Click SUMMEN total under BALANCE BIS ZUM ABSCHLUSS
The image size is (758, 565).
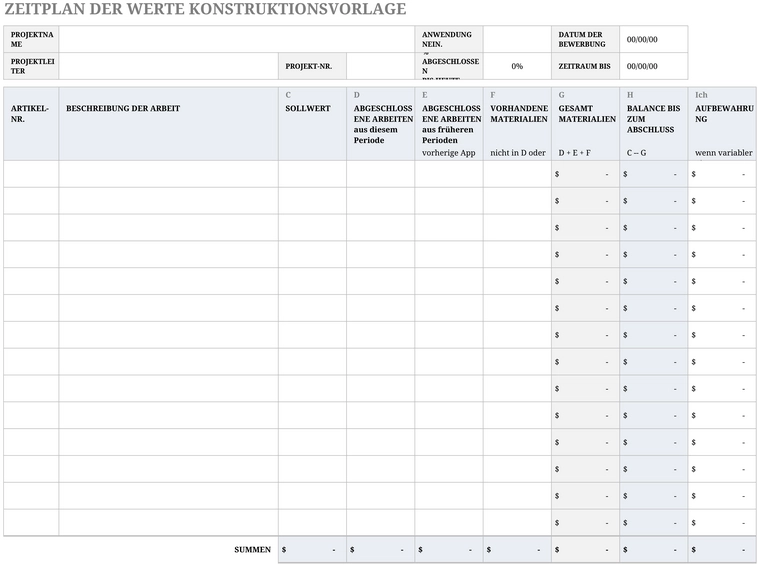tap(654, 550)
